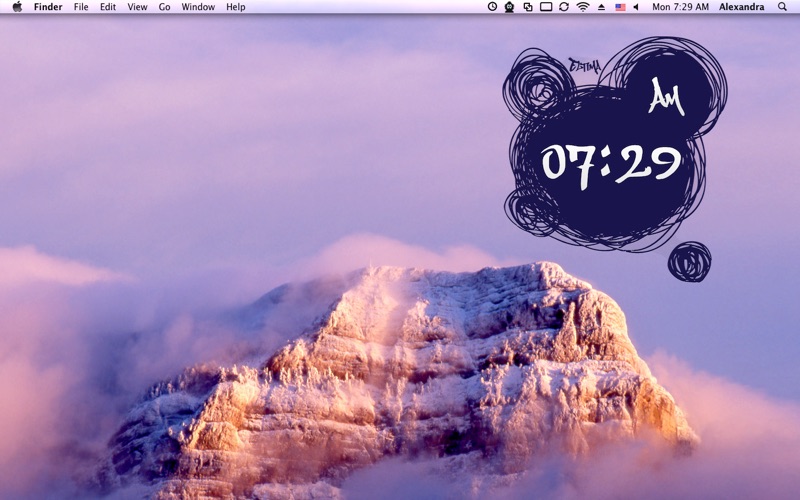Open the Apple menu
The height and width of the screenshot is (500, 800).
coord(17,7)
